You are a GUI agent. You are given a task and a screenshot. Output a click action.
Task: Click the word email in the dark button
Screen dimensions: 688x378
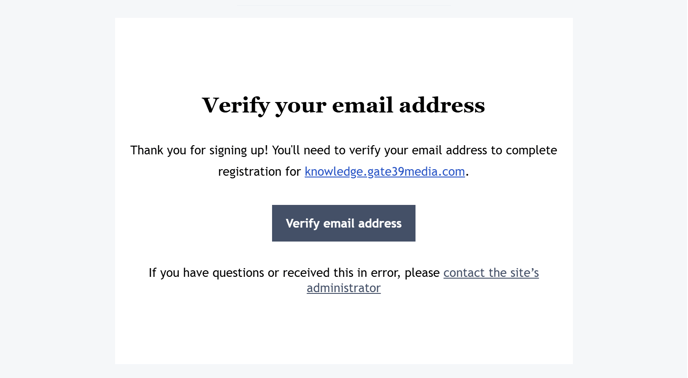[x=339, y=223]
